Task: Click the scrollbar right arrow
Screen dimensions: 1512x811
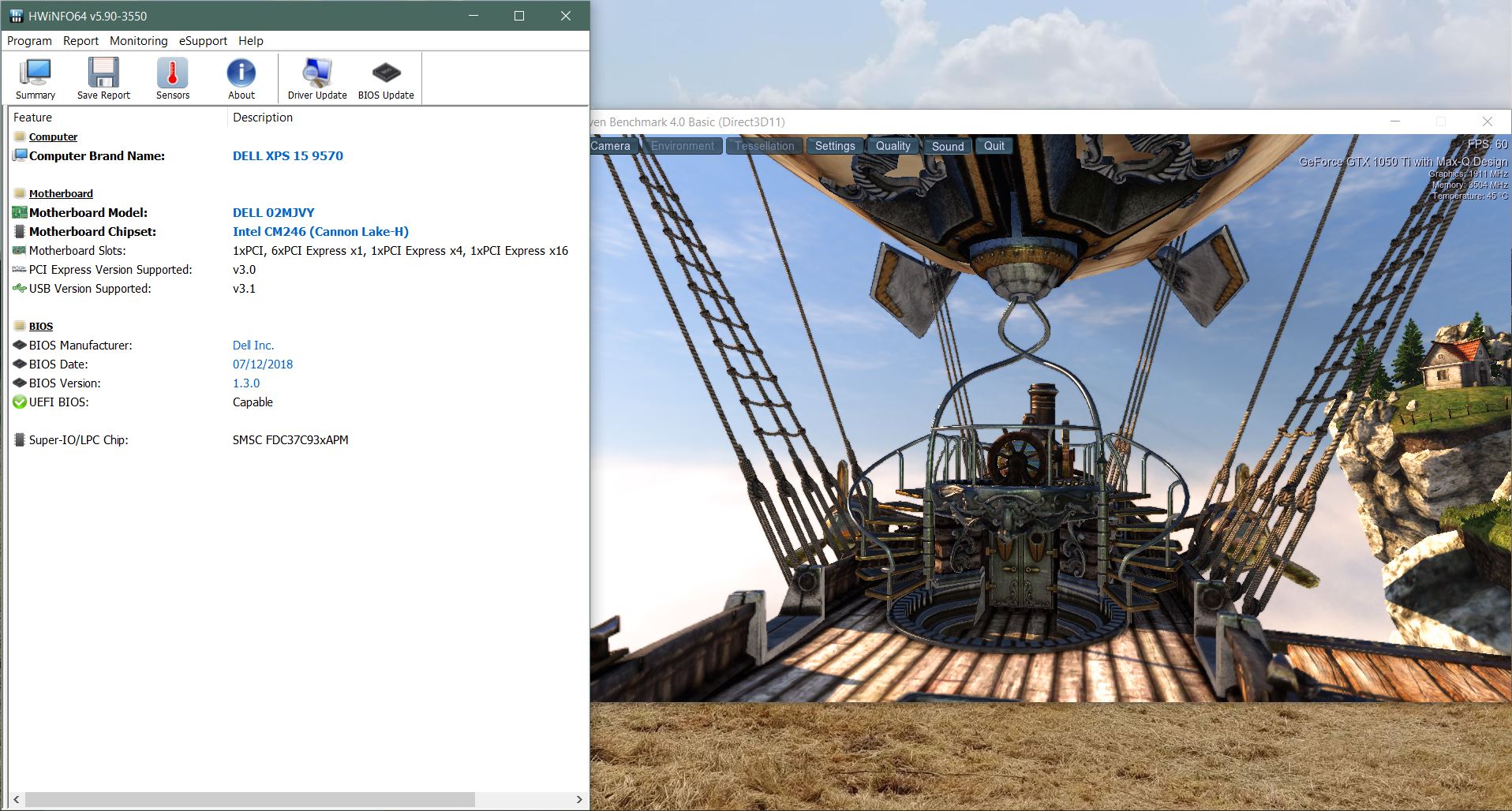Action: pos(579,799)
